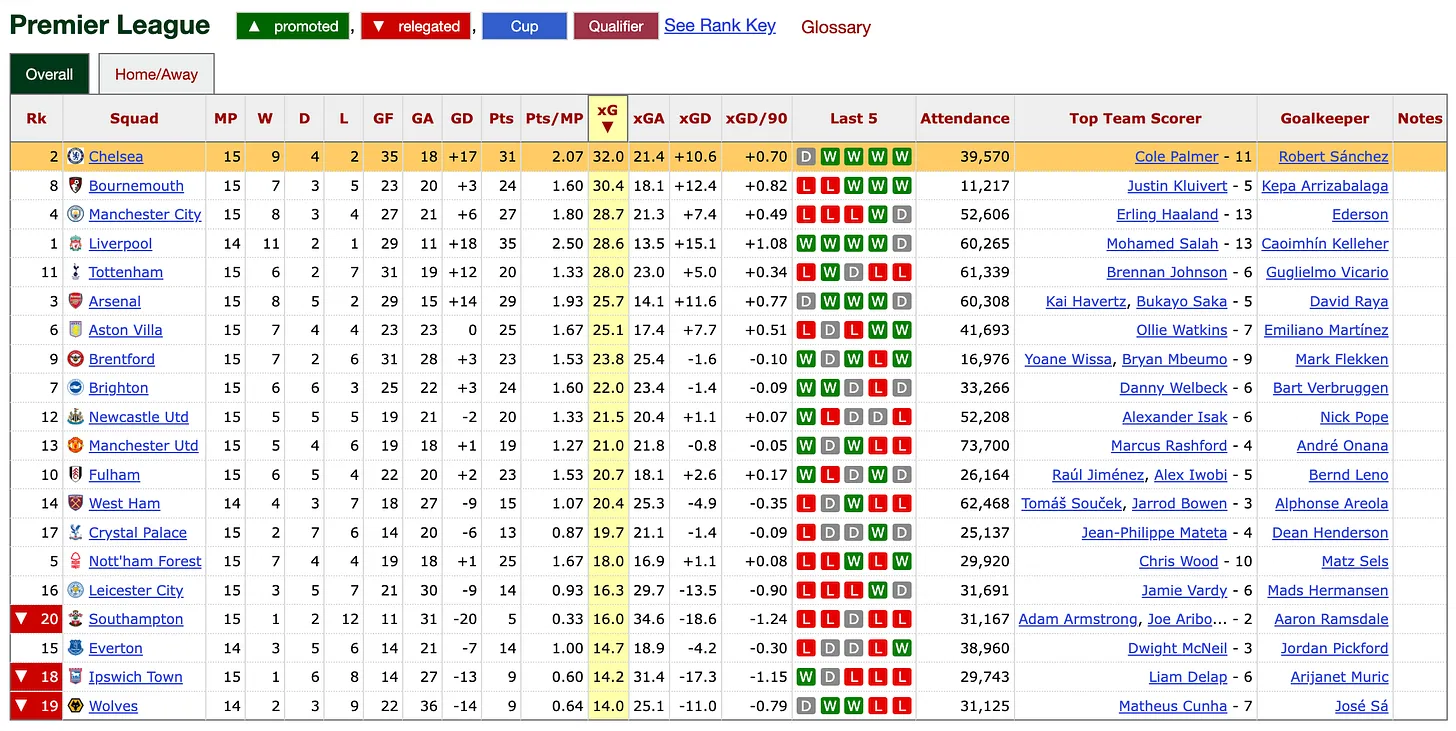The width and height of the screenshot is (1456, 731).
Task: Sort table by Rk column header
Action: pos(36,118)
